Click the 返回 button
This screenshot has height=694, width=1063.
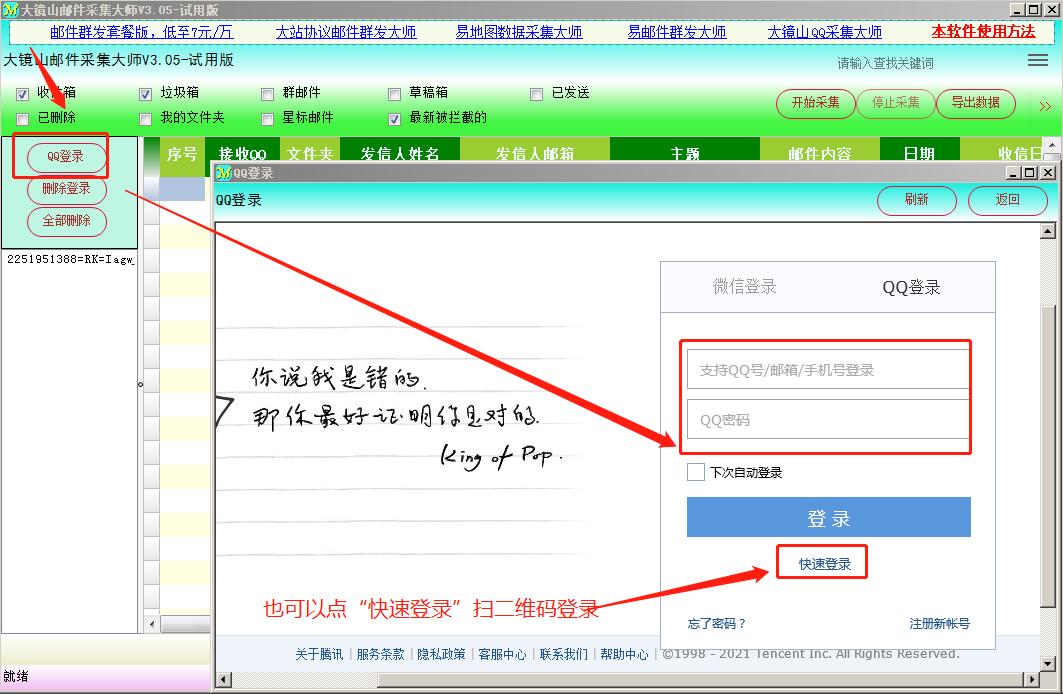pos(1007,201)
